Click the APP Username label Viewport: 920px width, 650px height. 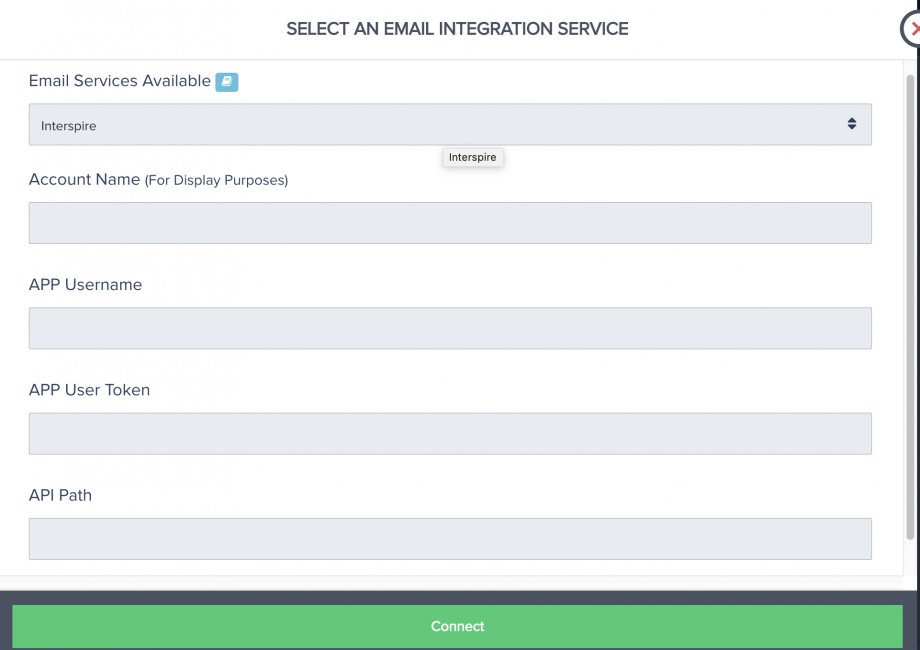85,285
